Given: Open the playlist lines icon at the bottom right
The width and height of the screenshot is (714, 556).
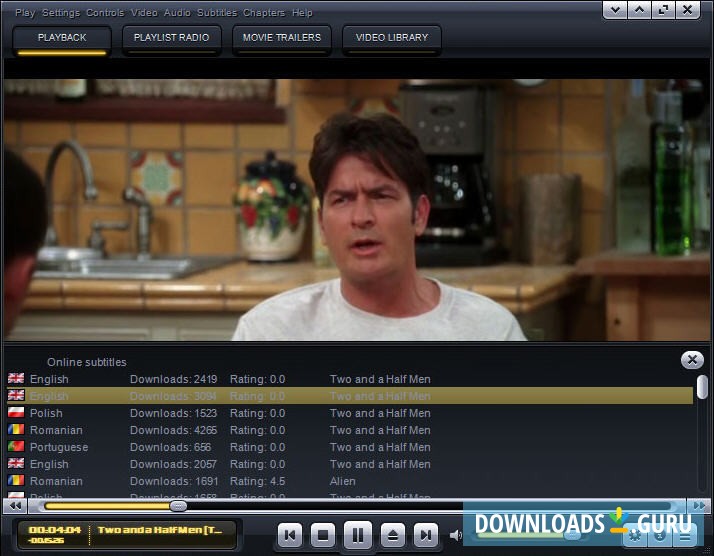Looking at the screenshot, I should pyautogui.click(x=684, y=537).
